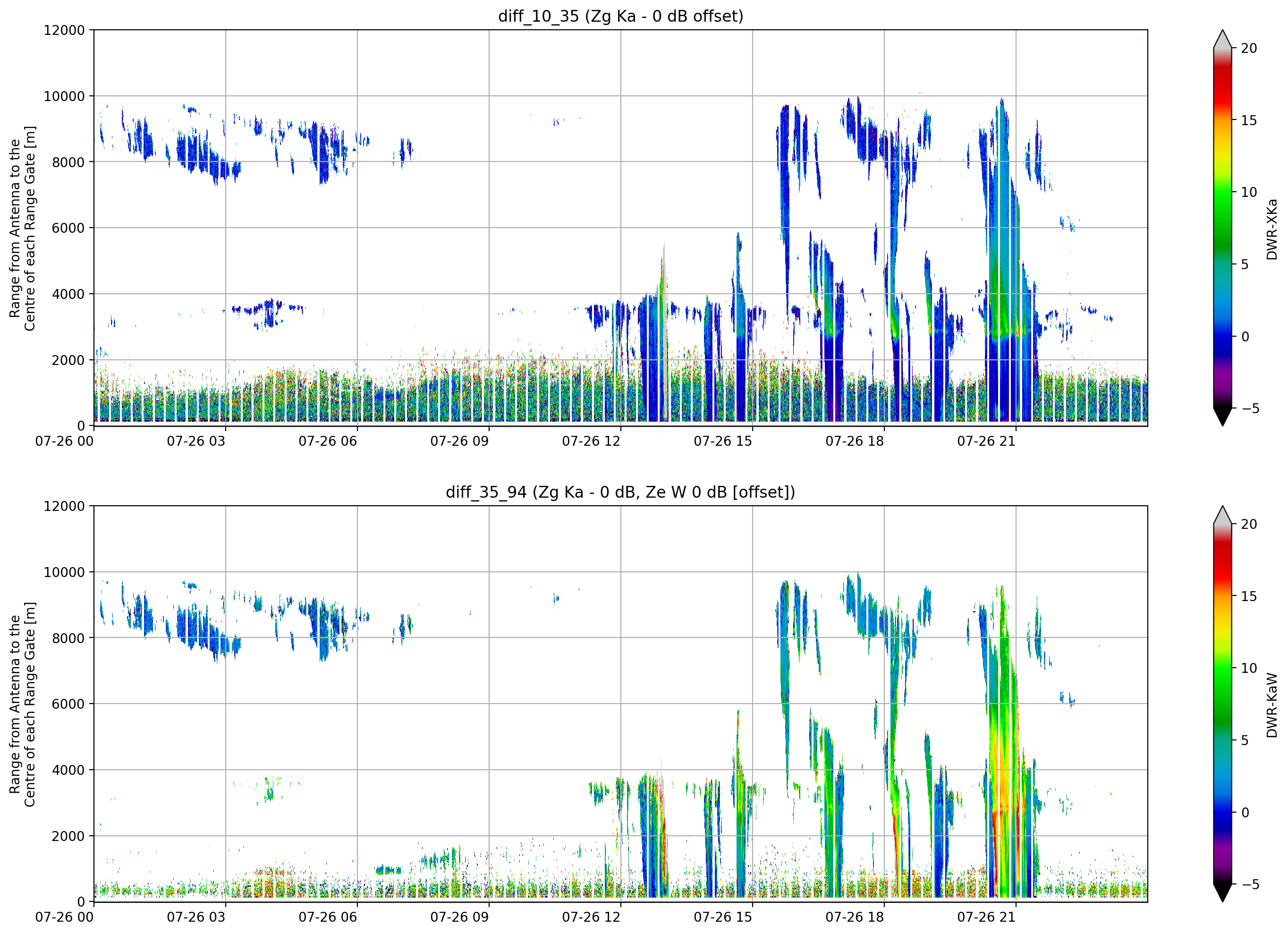
Task: Click '07-26 03' under the diff_35_94 plot
Action: pos(196,917)
